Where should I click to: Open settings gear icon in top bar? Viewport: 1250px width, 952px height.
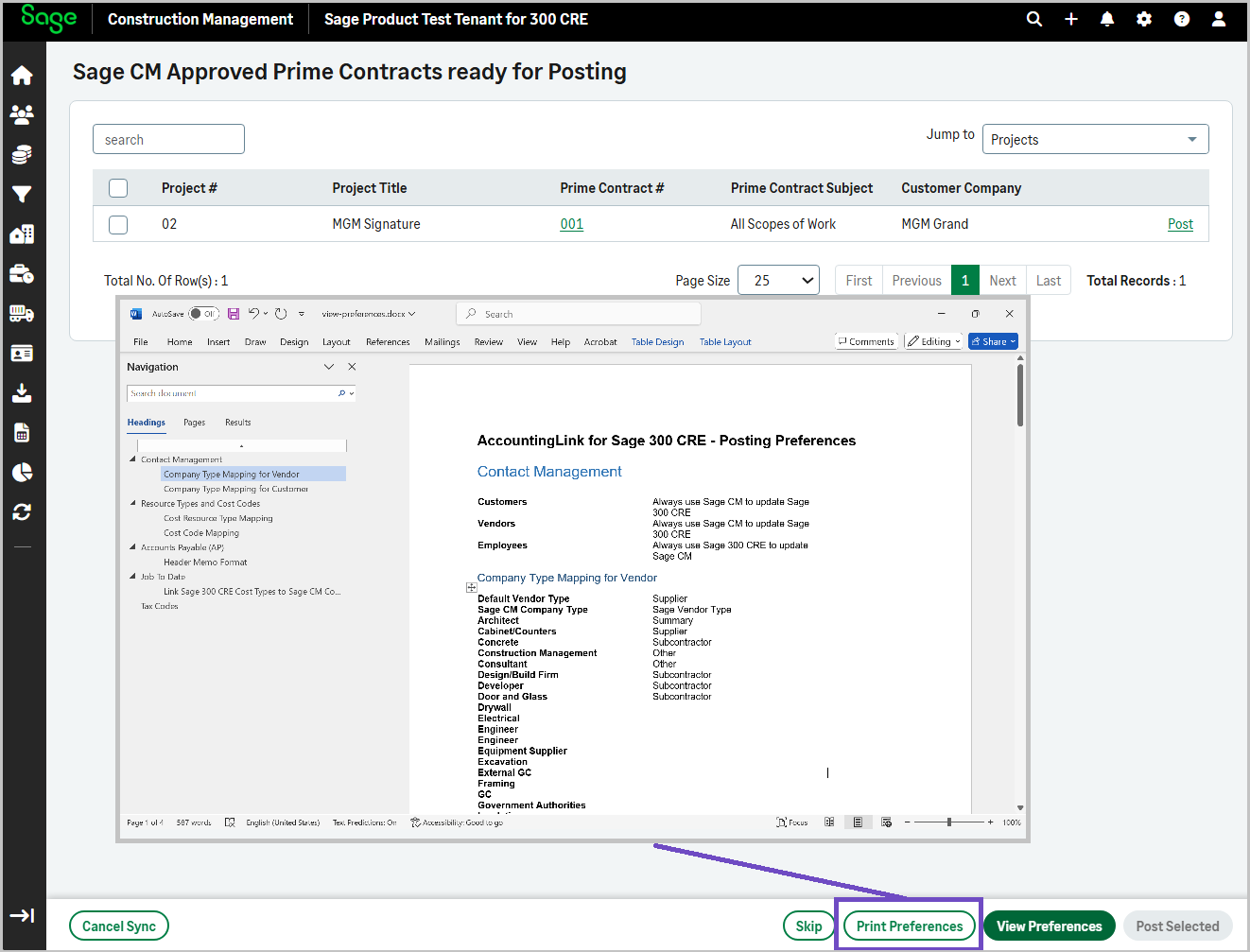[x=1144, y=19]
